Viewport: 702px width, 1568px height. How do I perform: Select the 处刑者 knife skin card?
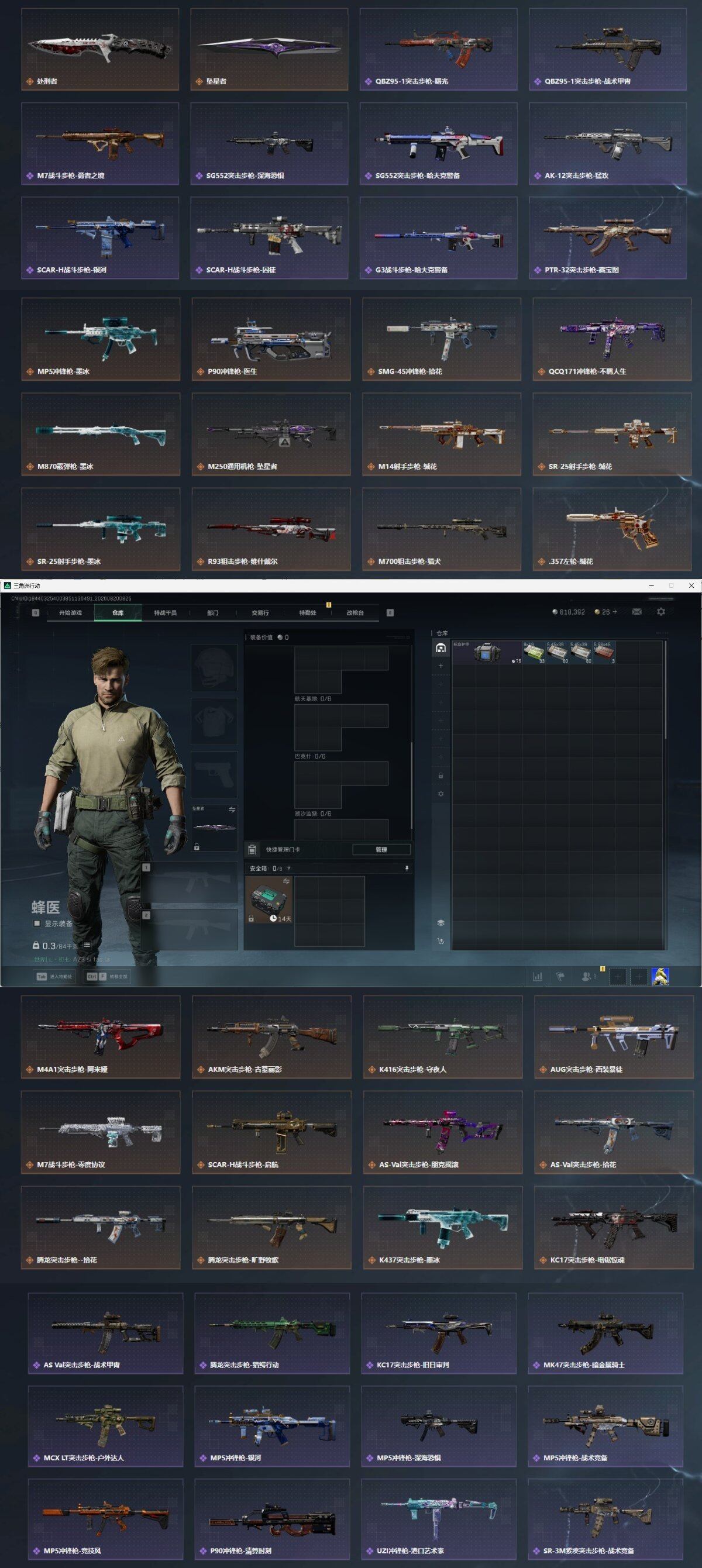[100, 49]
